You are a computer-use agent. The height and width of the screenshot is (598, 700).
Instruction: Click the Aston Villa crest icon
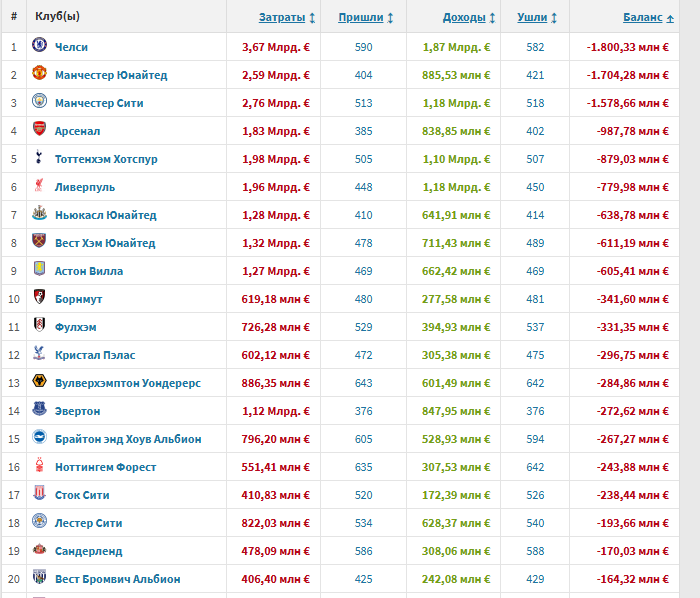(39, 270)
